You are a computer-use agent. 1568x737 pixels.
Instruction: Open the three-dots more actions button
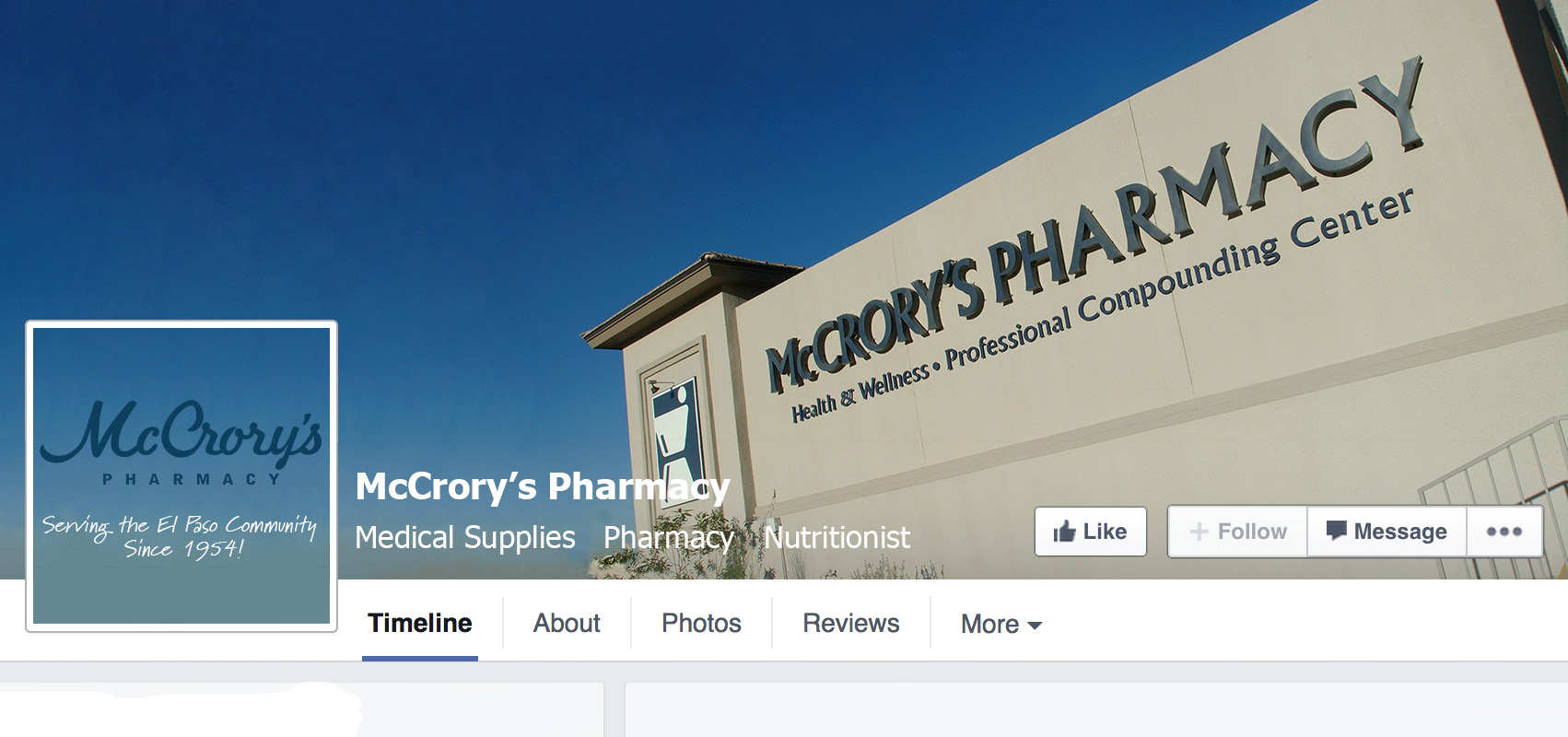pos(1504,532)
